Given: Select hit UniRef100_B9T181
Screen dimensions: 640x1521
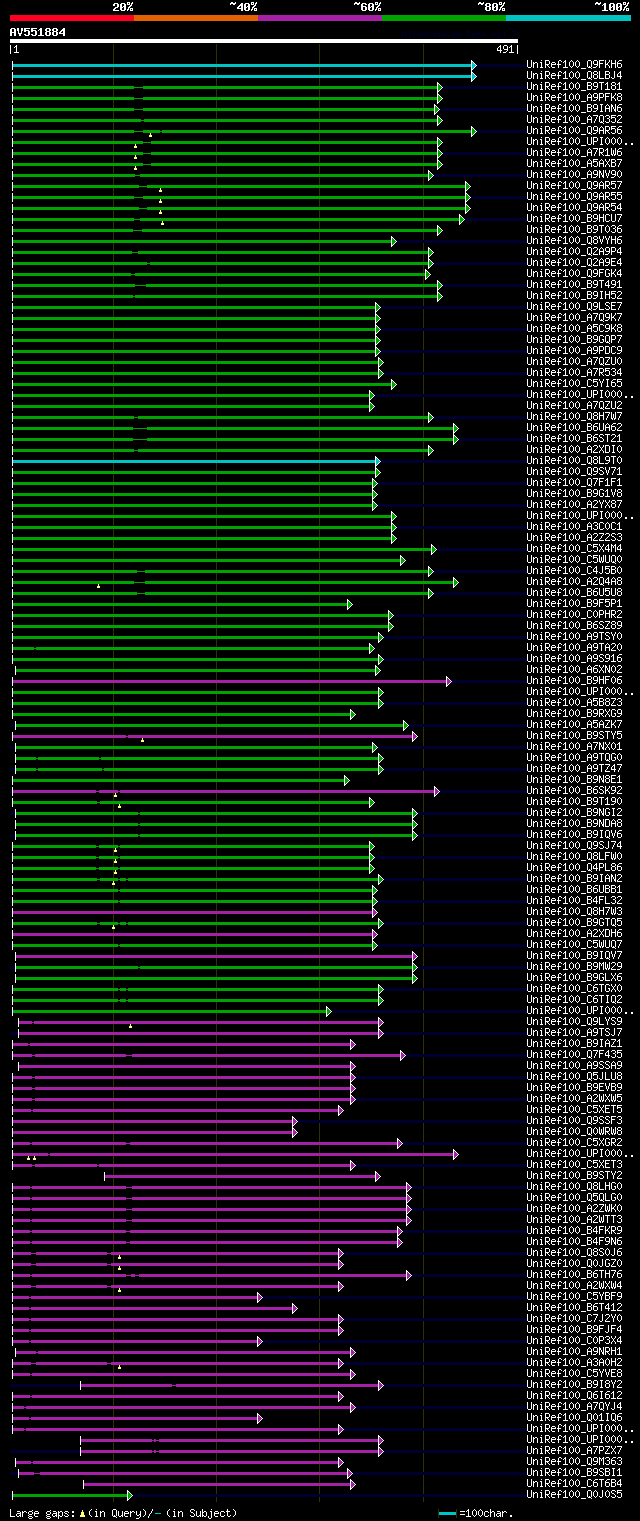Looking at the screenshot, I should pyautogui.click(x=574, y=86).
